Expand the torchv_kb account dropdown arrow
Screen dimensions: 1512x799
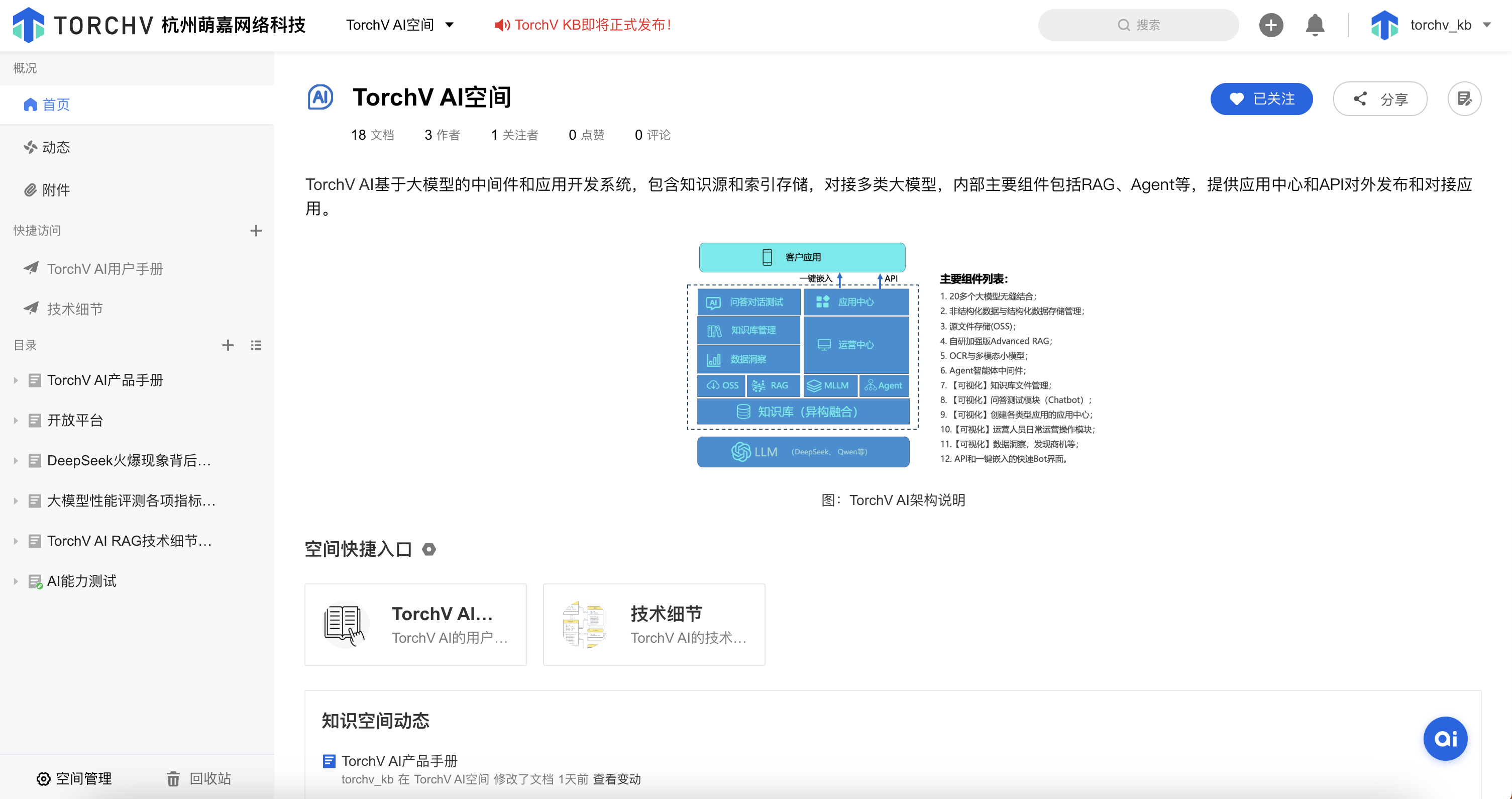click(x=1487, y=25)
